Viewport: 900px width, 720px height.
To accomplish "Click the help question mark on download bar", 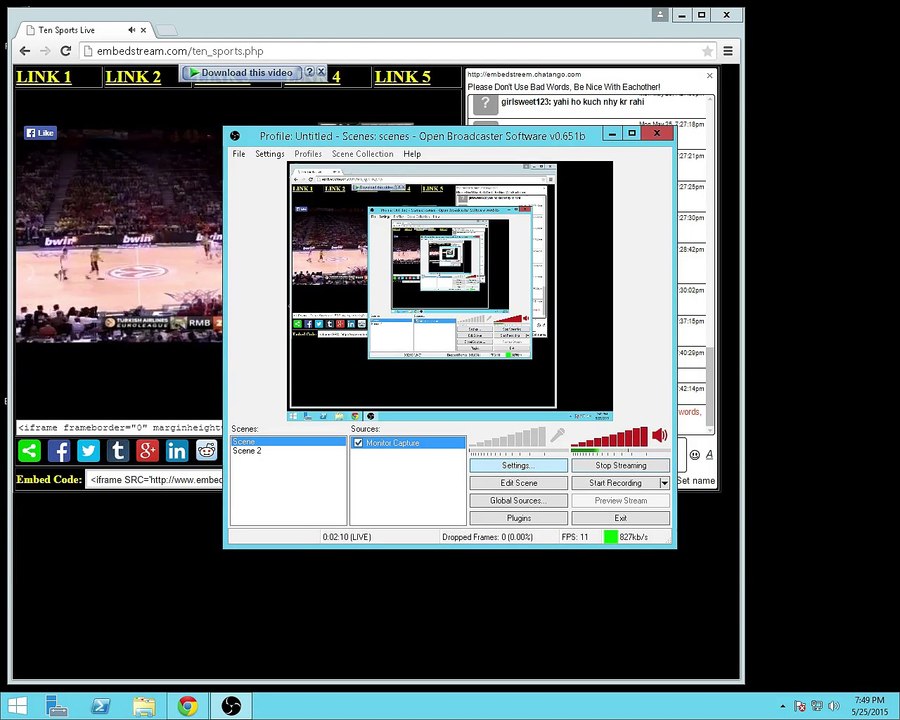I will pos(310,72).
